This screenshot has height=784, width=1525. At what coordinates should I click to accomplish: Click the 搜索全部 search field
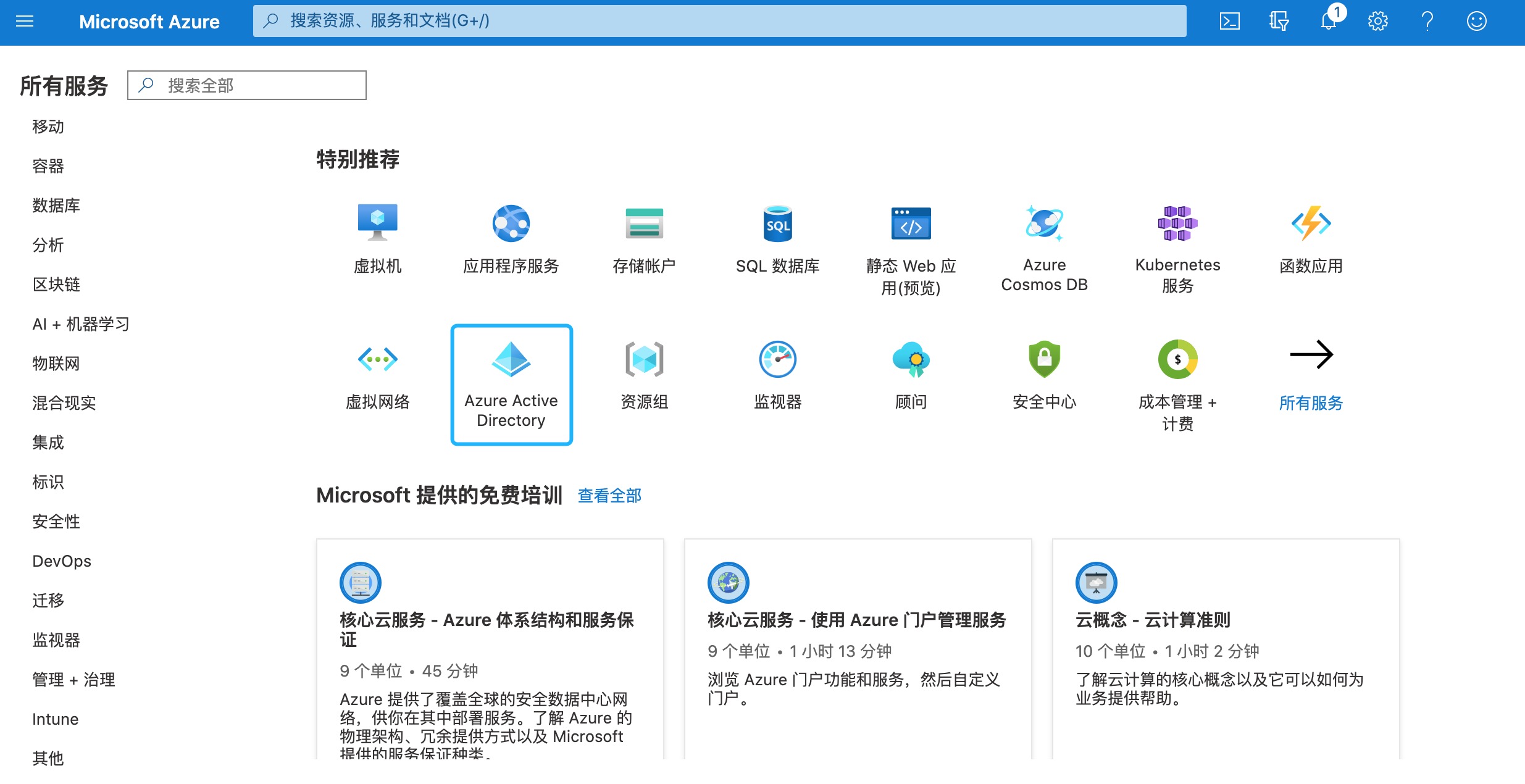click(x=247, y=85)
